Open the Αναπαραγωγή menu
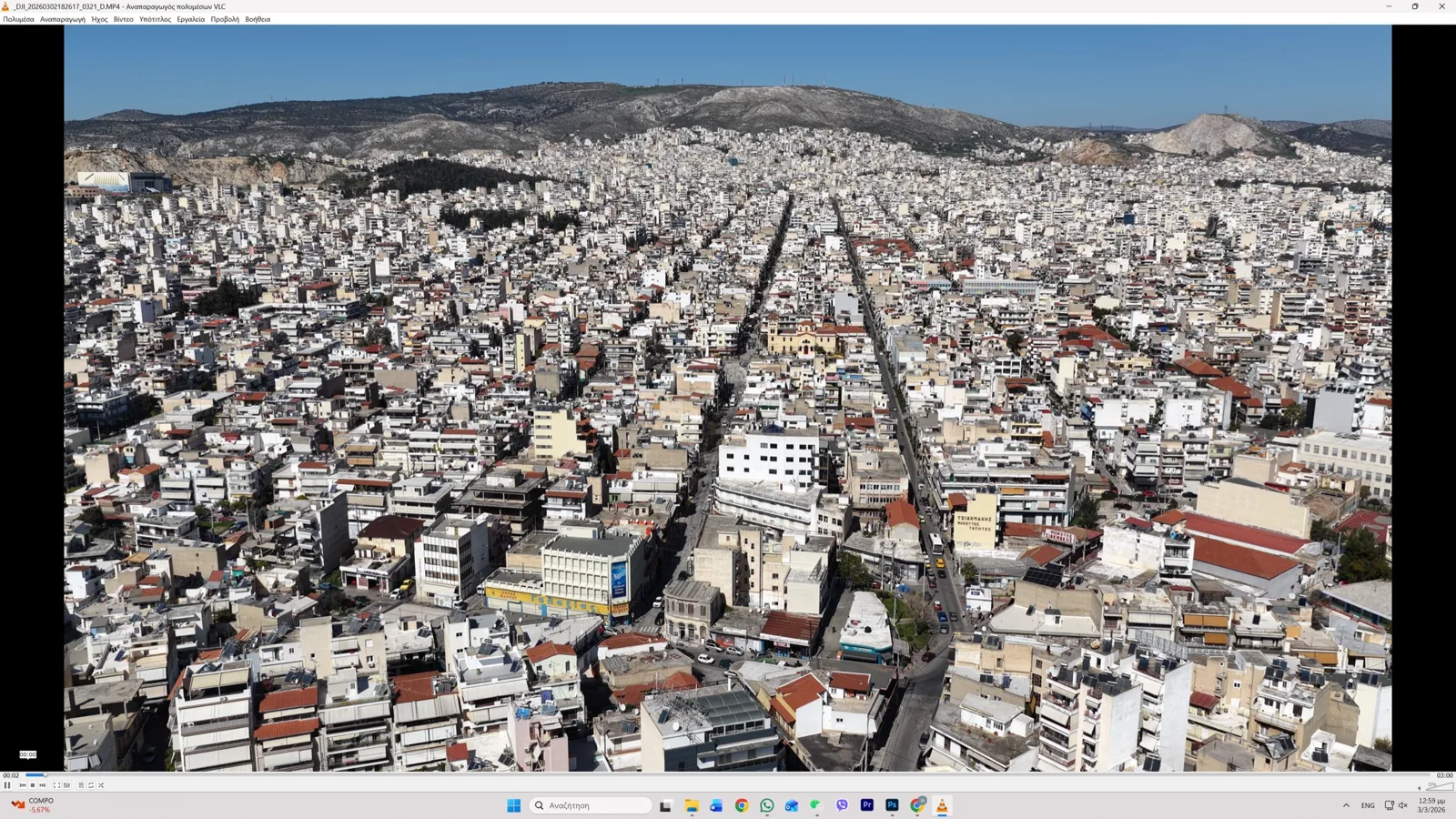Viewport: 1456px width, 819px height. pyautogui.click(x=63, y=19)
